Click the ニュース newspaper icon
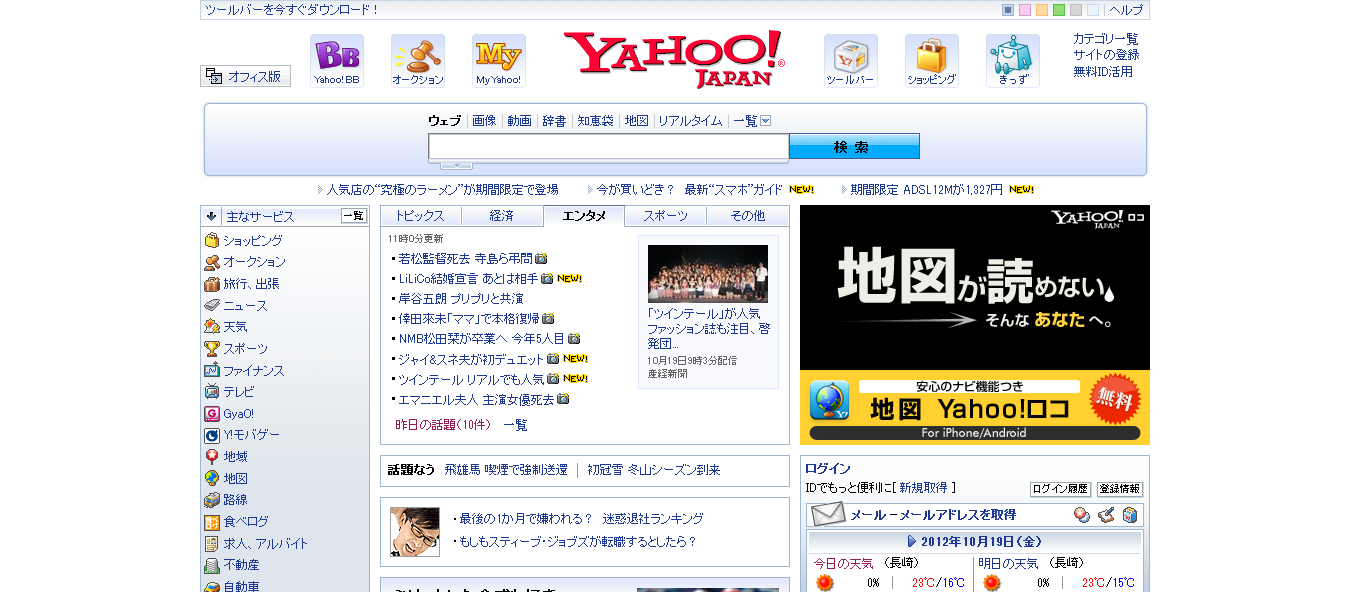Image resolution: width=1349 pixels, height=592 pixels. [212, 305]
